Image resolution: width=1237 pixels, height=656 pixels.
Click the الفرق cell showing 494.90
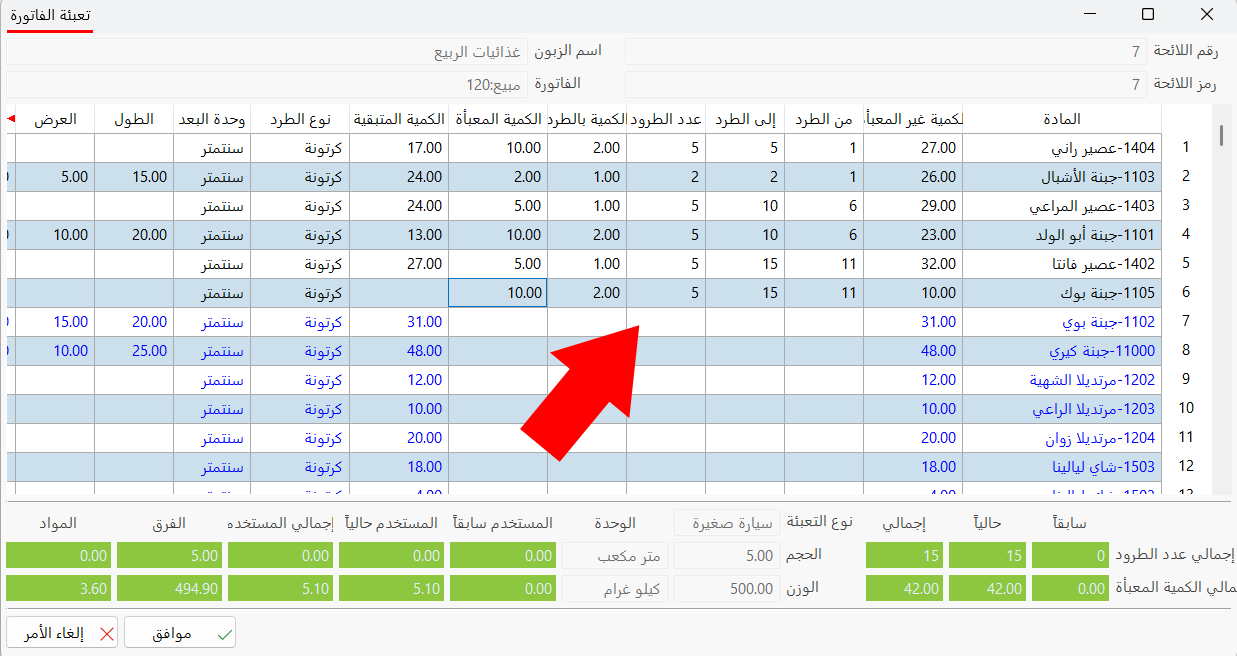pos(166,589)
